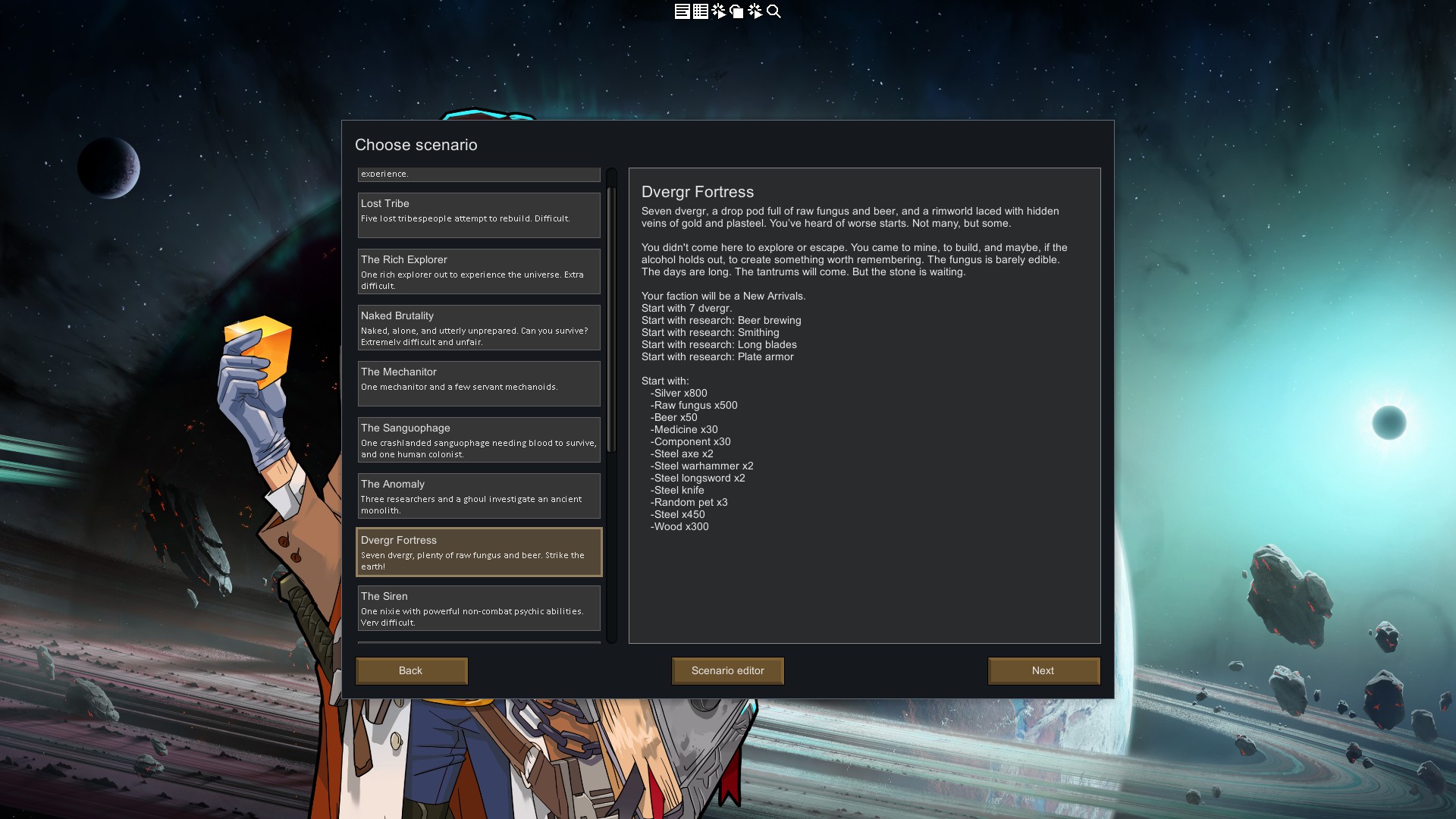1456x819 pixels.
Task: Click the 'Wood x300' starting item
Action: point(679,526)
